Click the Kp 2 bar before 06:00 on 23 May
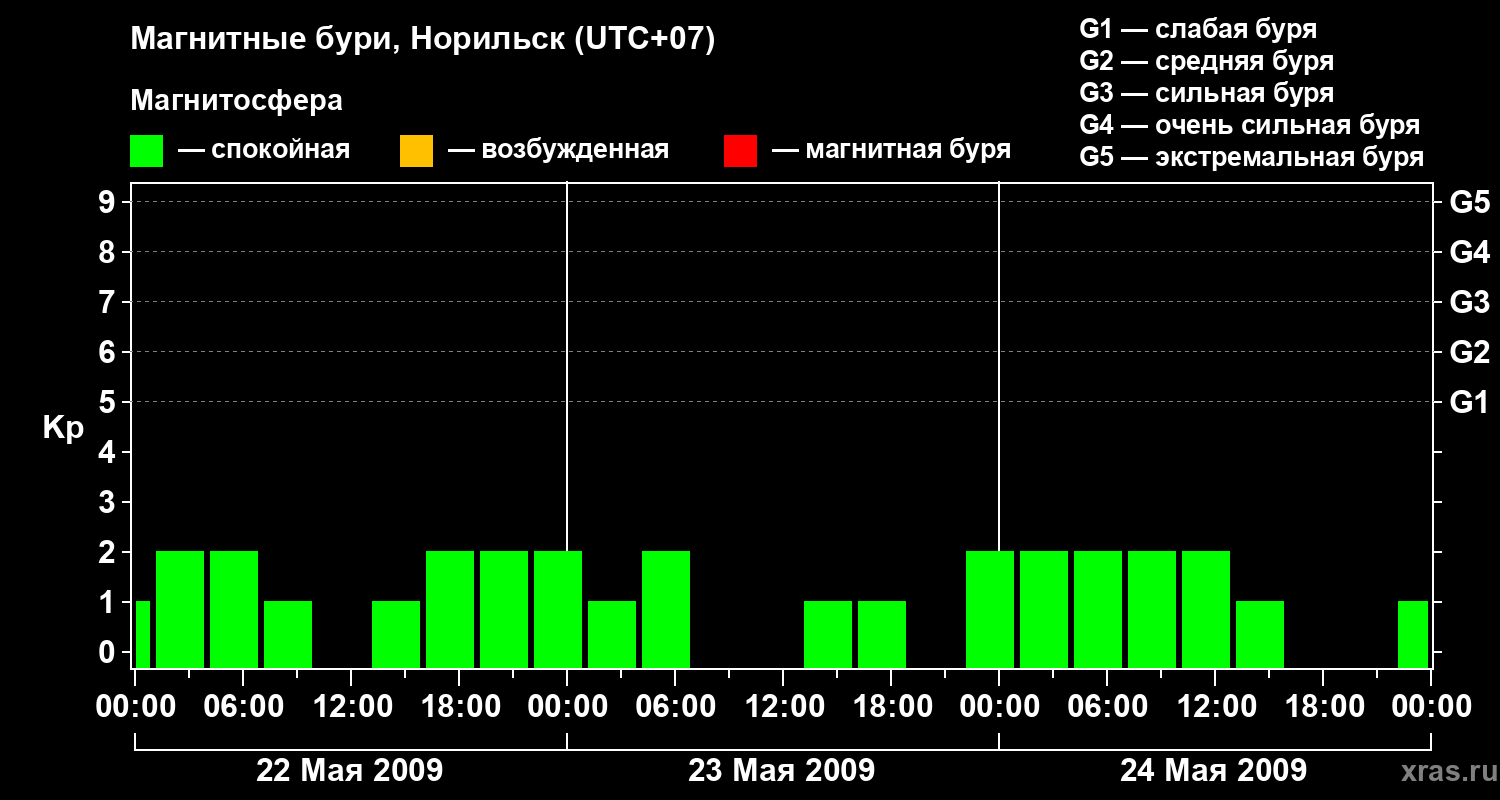Image resolution: width=1500 pixels, height=800 pixels. click(x=666, y=609)
